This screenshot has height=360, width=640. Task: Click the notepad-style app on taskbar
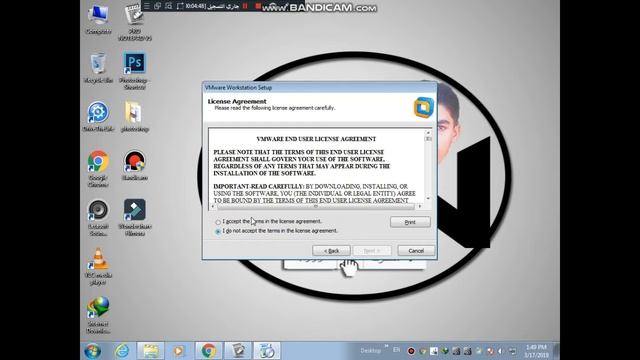[x=238, y=351]
